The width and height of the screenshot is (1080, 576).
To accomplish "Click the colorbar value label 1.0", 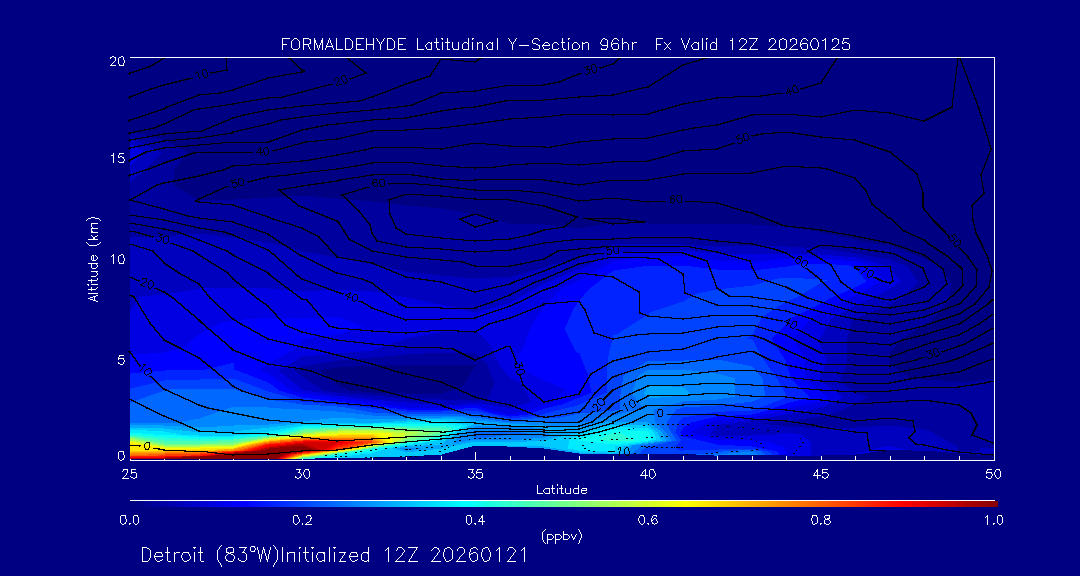I will click(993, 520).
